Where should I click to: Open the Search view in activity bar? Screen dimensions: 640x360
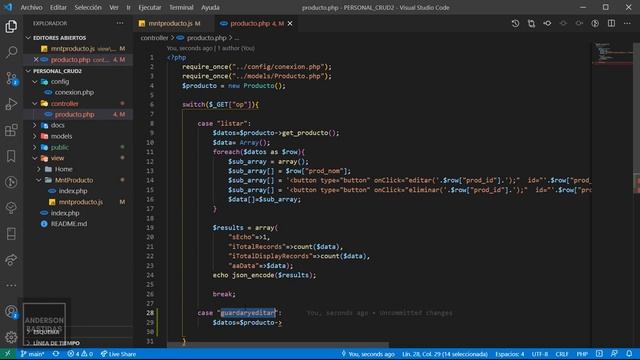tap(11, 52)
